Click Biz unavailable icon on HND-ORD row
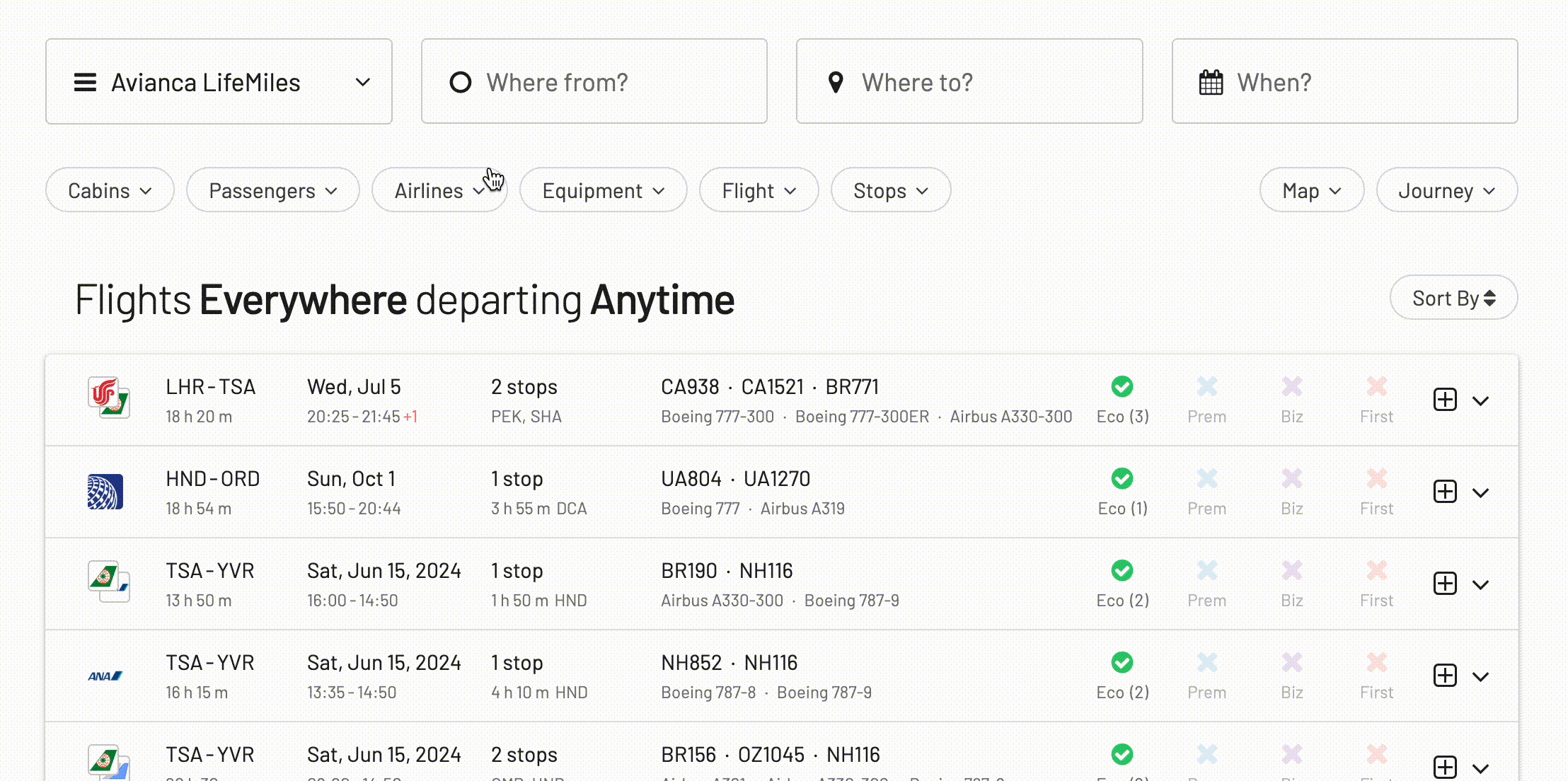This screenshot has width=1568, height=781. coord(1292,478)
